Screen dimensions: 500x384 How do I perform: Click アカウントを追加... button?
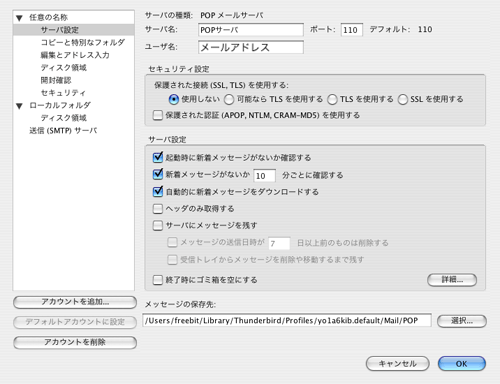coord(75,302)
